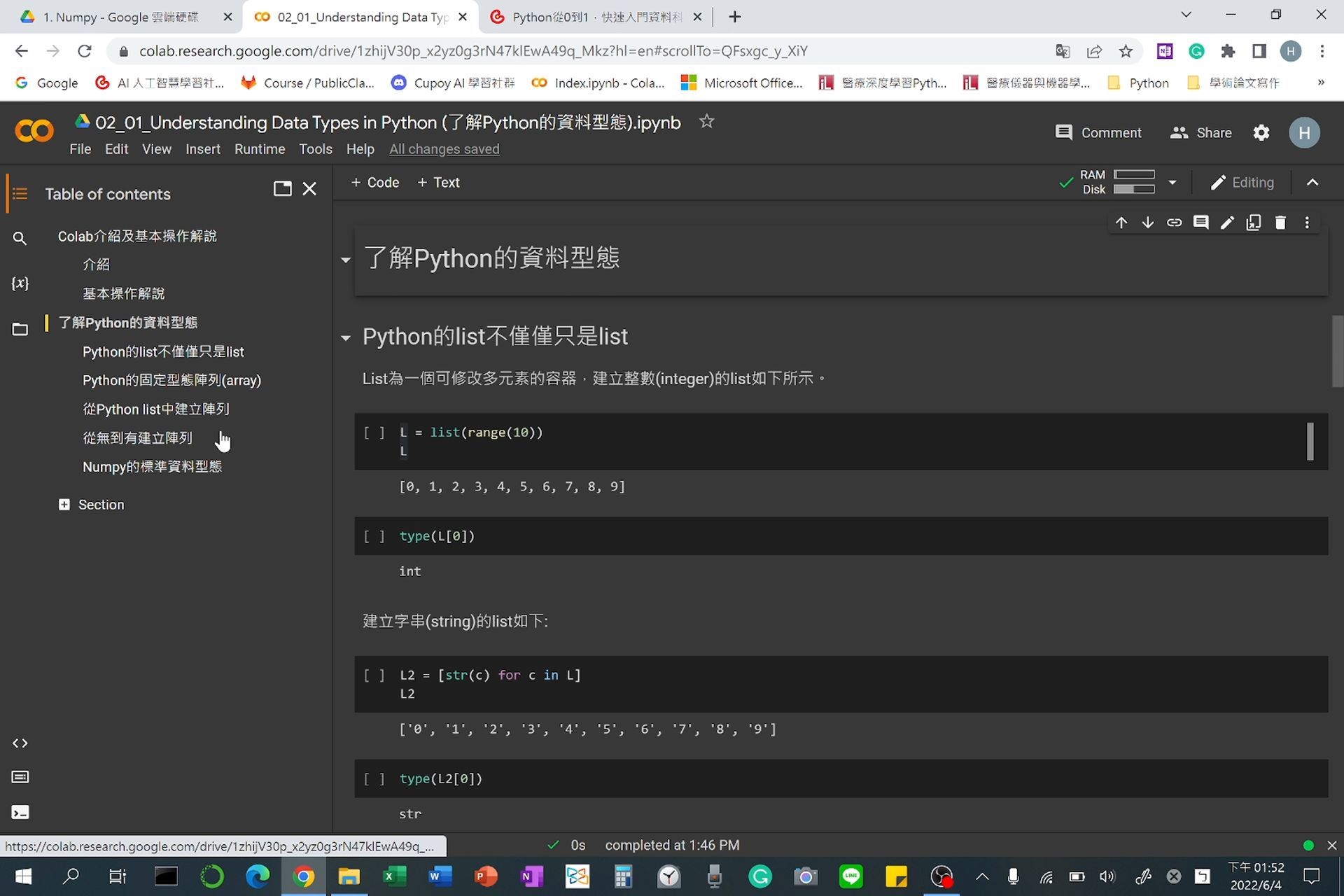The image size is (1344, 896).
Task: Add a comment to the cell
Action: [x=1201, y=222]
